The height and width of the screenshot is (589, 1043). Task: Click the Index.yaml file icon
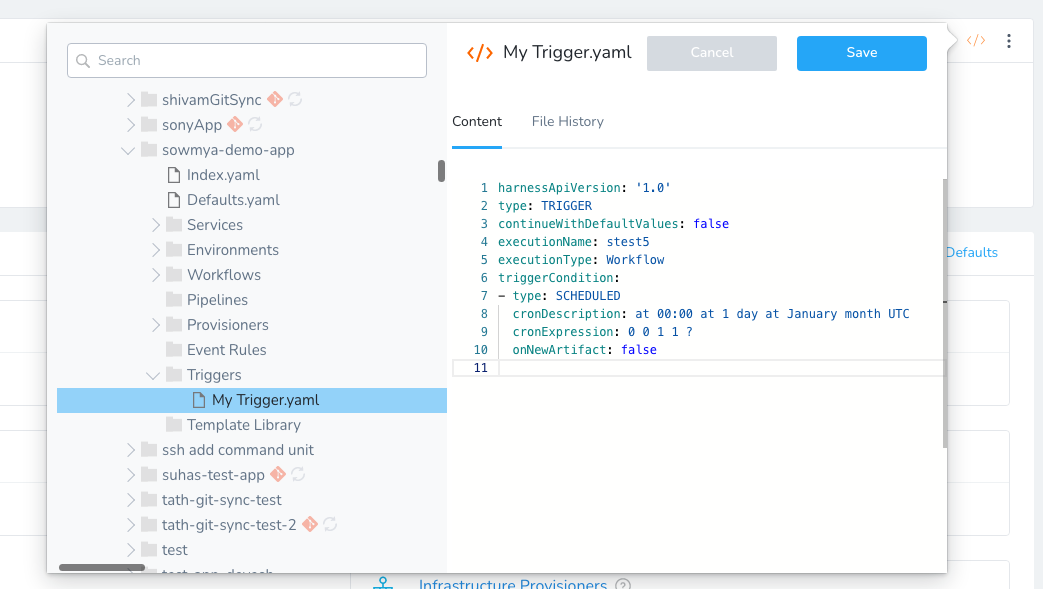click(x=174, y=175)
